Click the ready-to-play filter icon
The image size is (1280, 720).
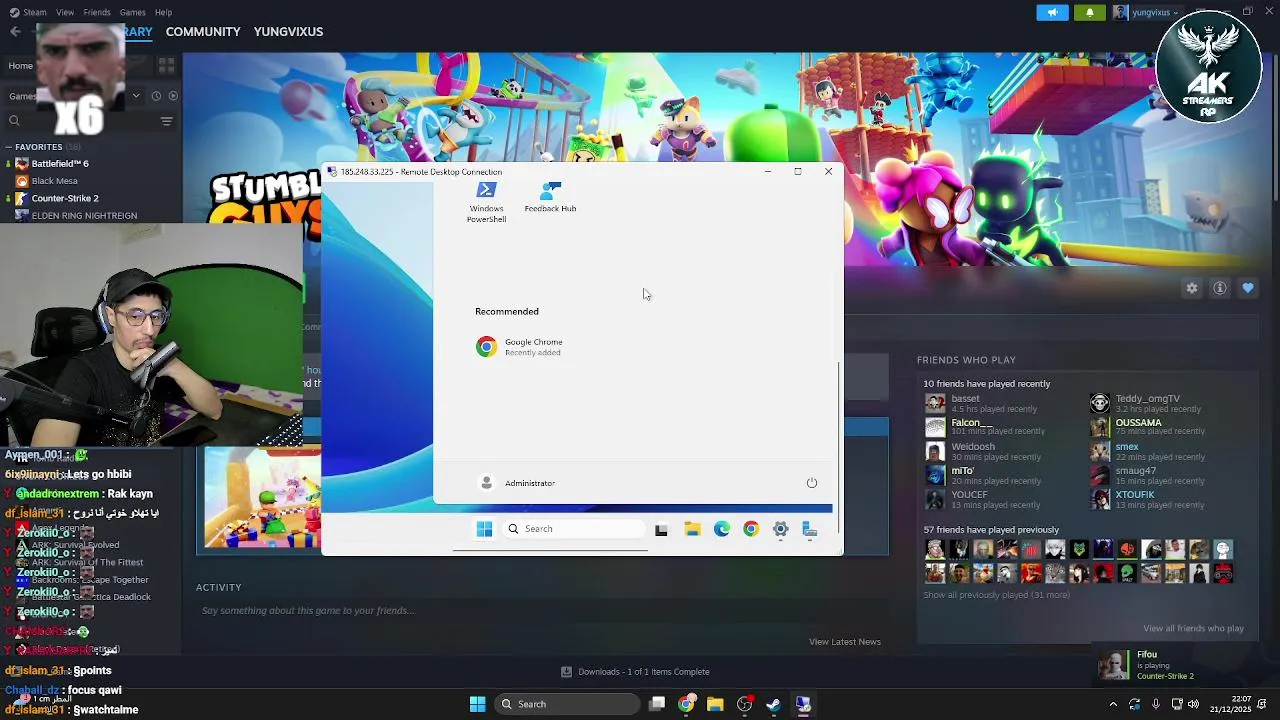(173, 96)
